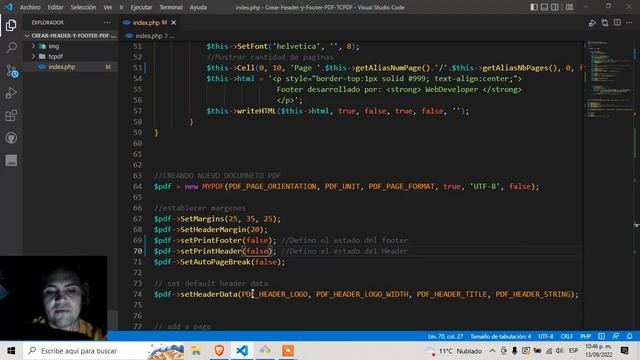
Task: Open File Explorer from the taskbar
Action: click(x=196, y=351)
